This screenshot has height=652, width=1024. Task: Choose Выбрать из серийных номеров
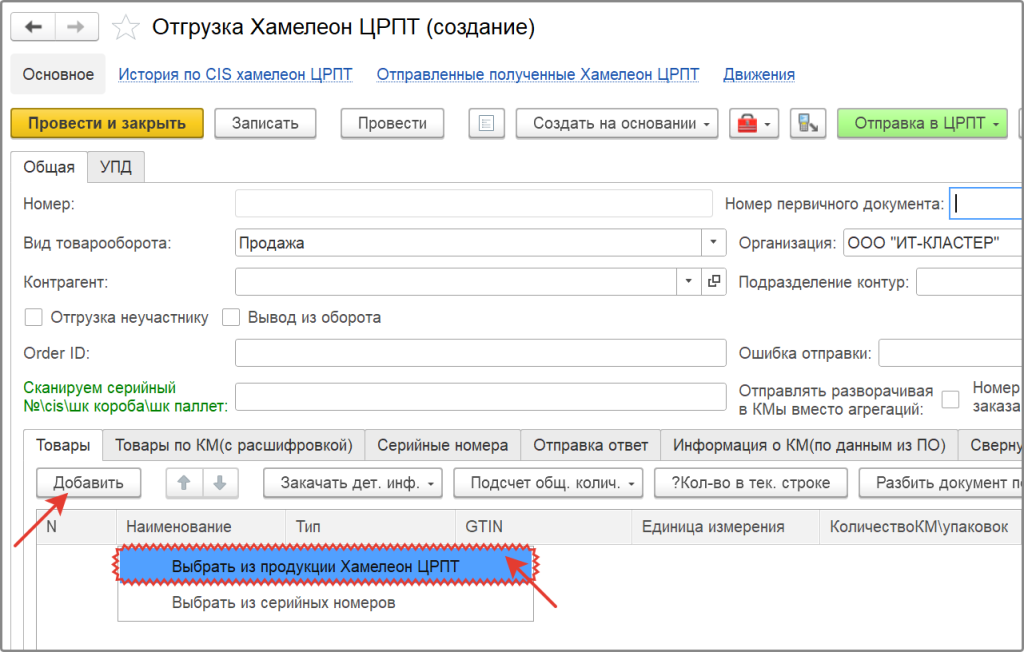point(326,602)
